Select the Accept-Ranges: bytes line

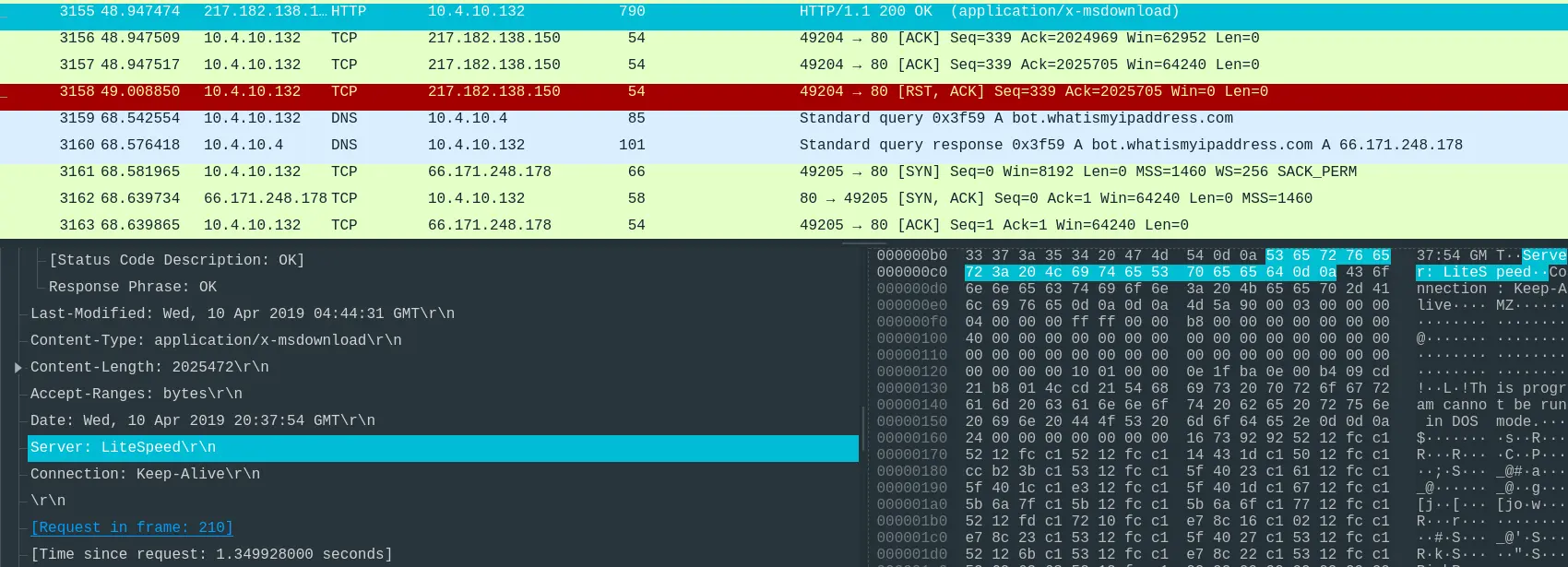[137, 395]
